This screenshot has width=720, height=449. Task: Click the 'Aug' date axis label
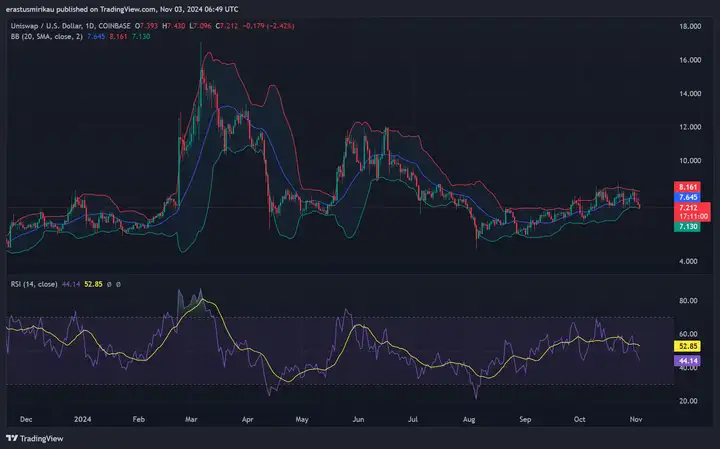[469, 419]
